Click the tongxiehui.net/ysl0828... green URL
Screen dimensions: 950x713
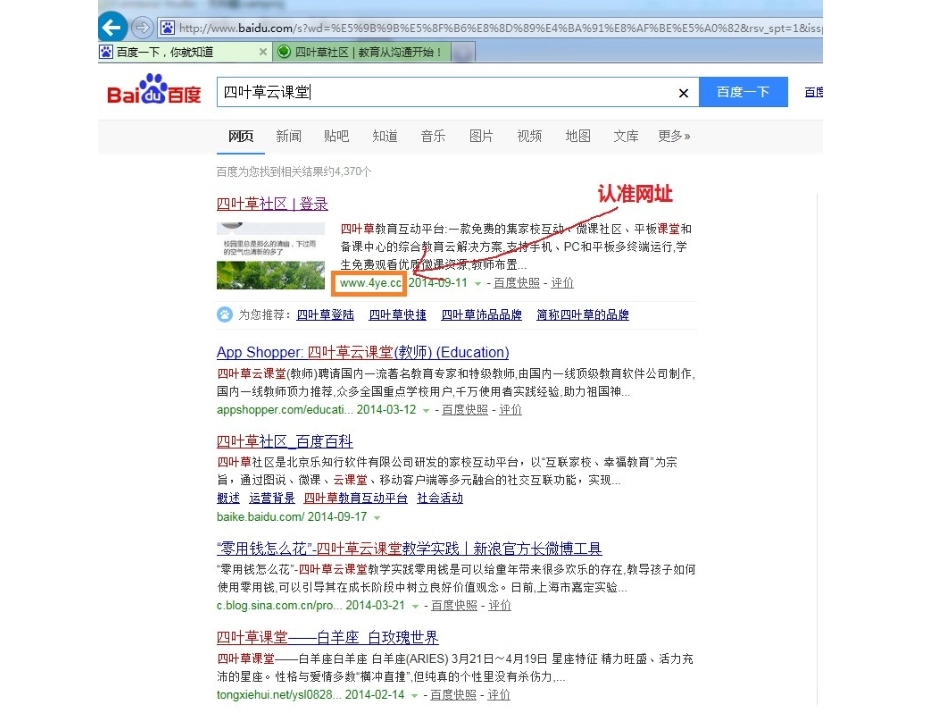(x=279, y=695)
